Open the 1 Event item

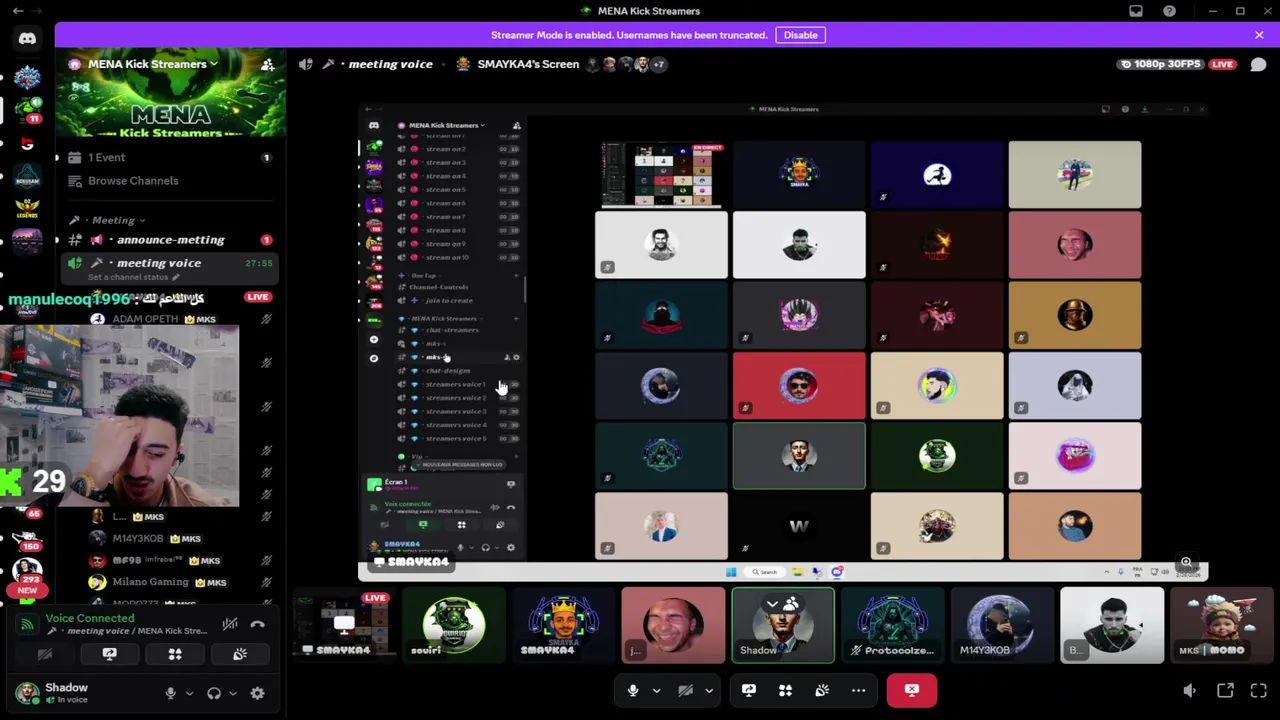[169, 157]
